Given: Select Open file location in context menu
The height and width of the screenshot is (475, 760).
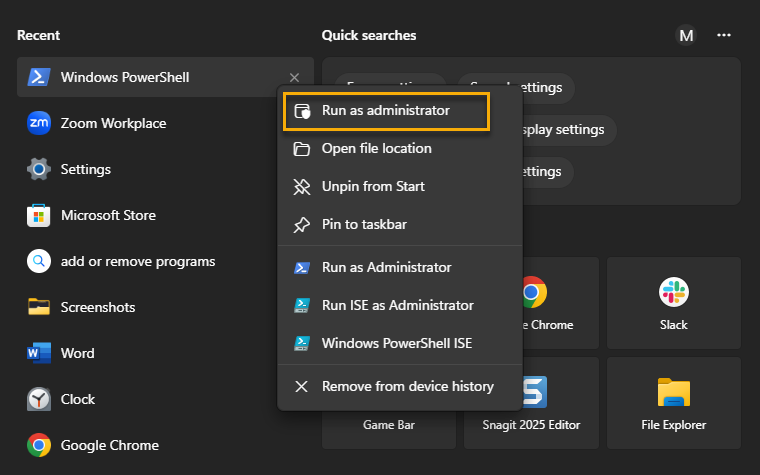Looking at the screenshot, I should [x=376, y=149].
